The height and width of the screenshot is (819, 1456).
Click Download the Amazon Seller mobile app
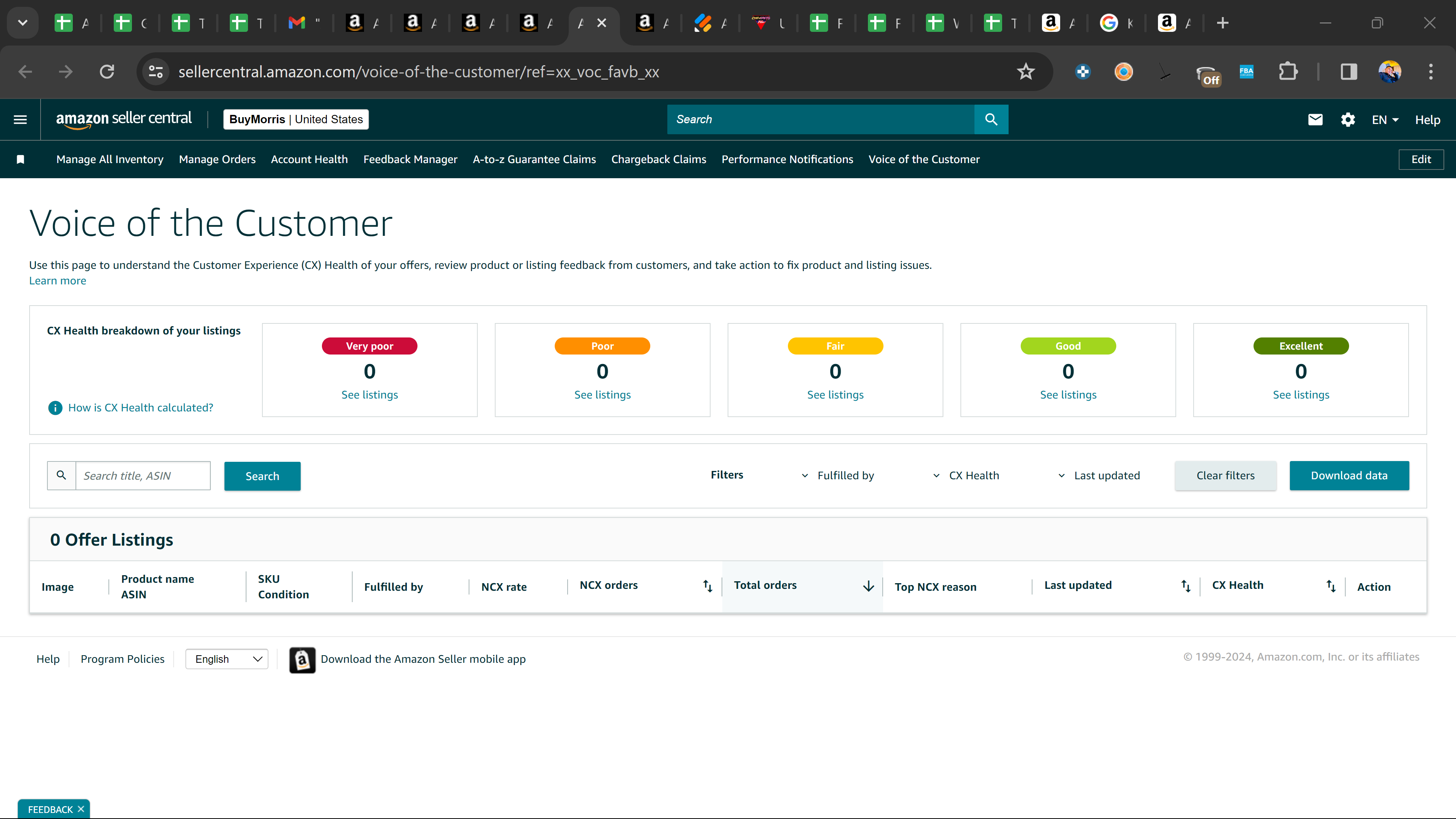coord(424,659)
